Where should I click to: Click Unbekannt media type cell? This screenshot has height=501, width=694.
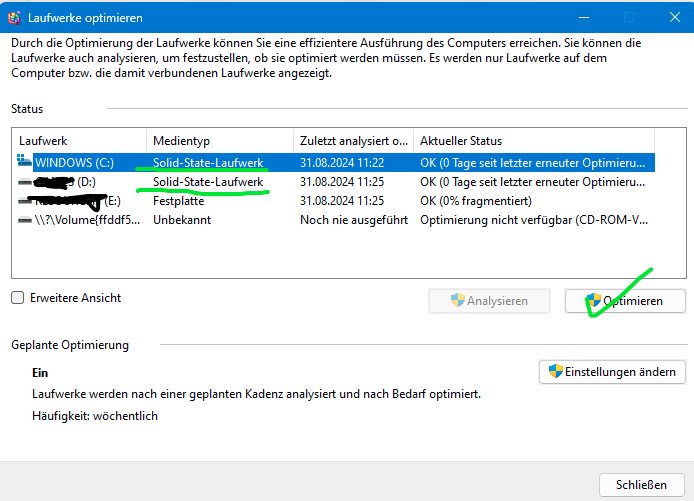[182, 220]
